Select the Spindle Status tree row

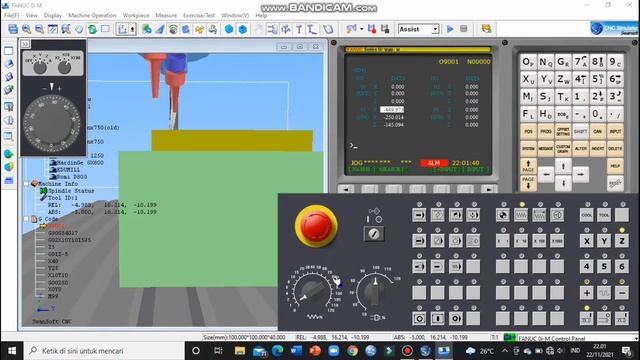tap(67, 191)
